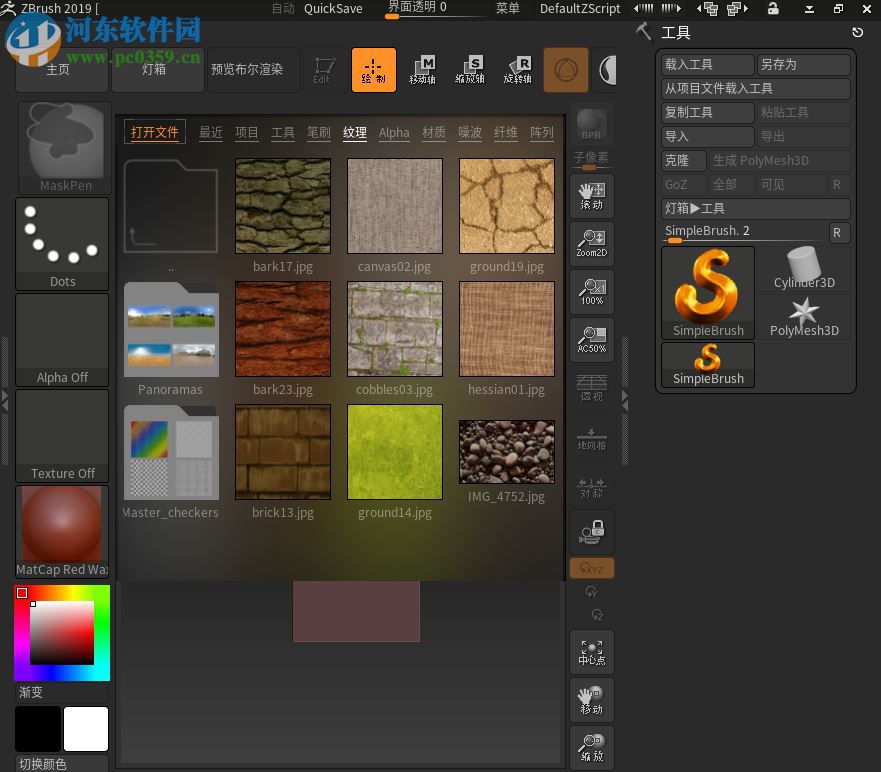881x772 pixels.
Task: Pick a color from the gradient color picker
Action: (x=62, y=630)
